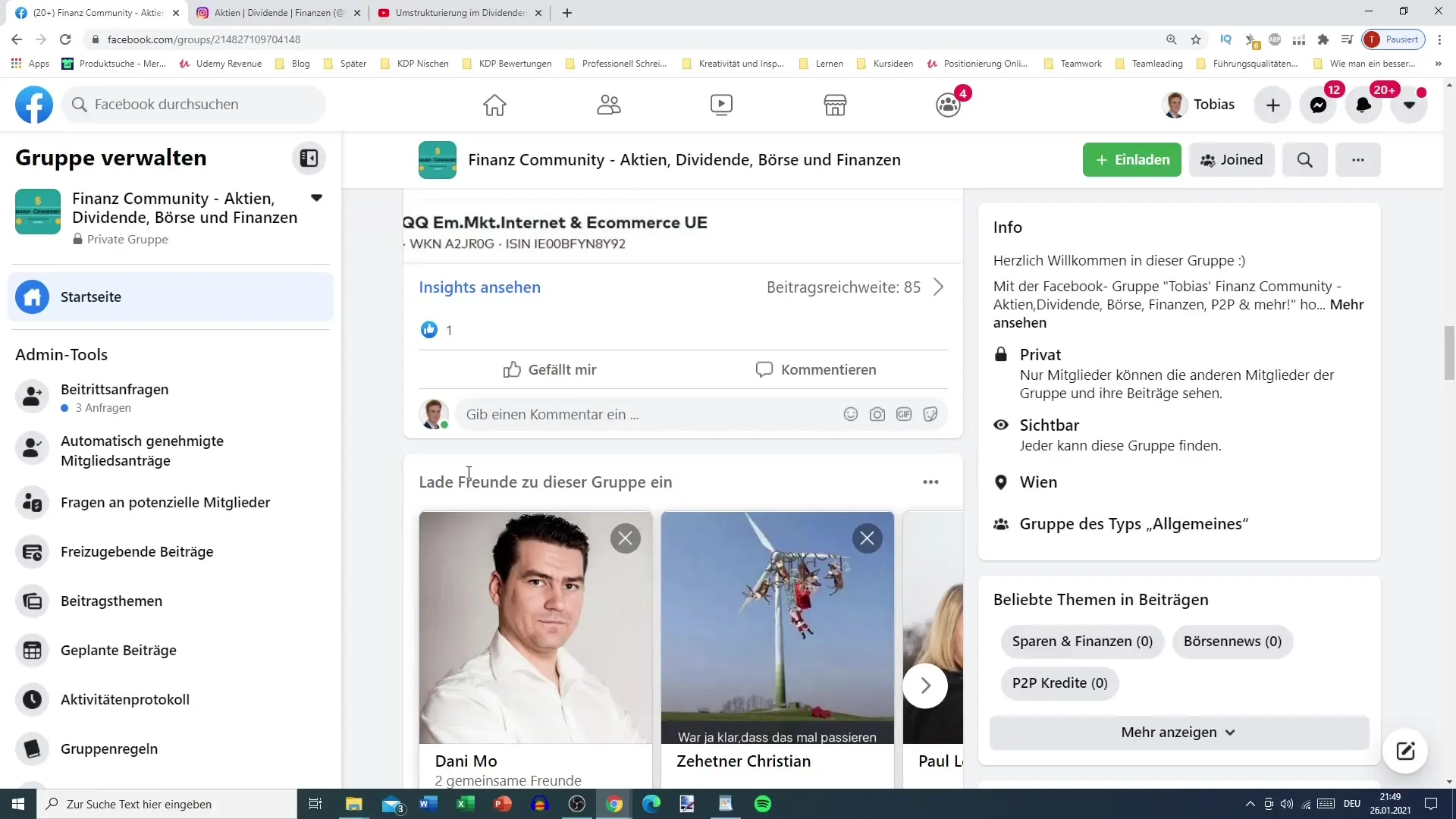Collapse the Gruppe verwalten sidebar panel

309,158
